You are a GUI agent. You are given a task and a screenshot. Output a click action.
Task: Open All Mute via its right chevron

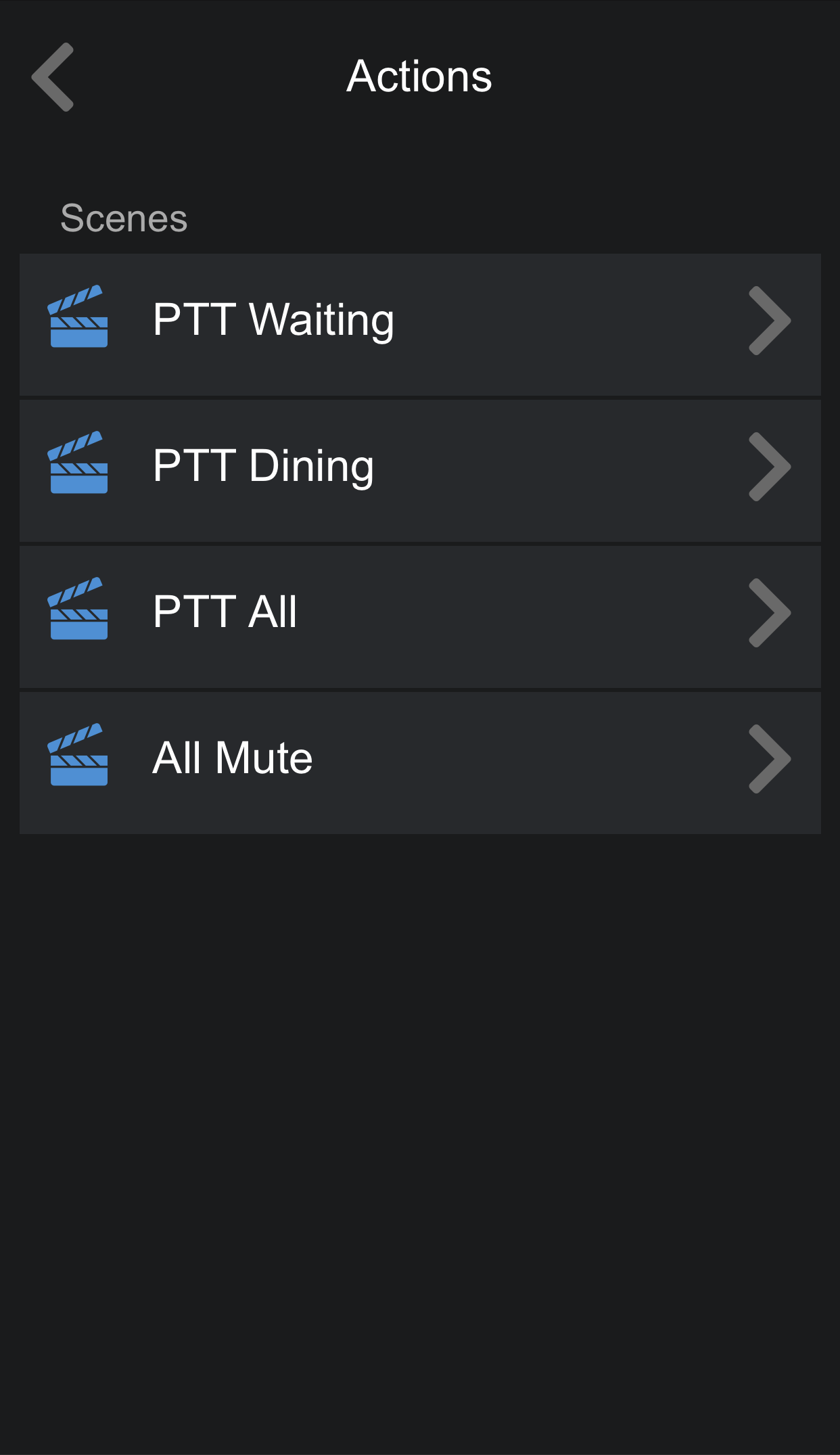click(x=770, y=759)
